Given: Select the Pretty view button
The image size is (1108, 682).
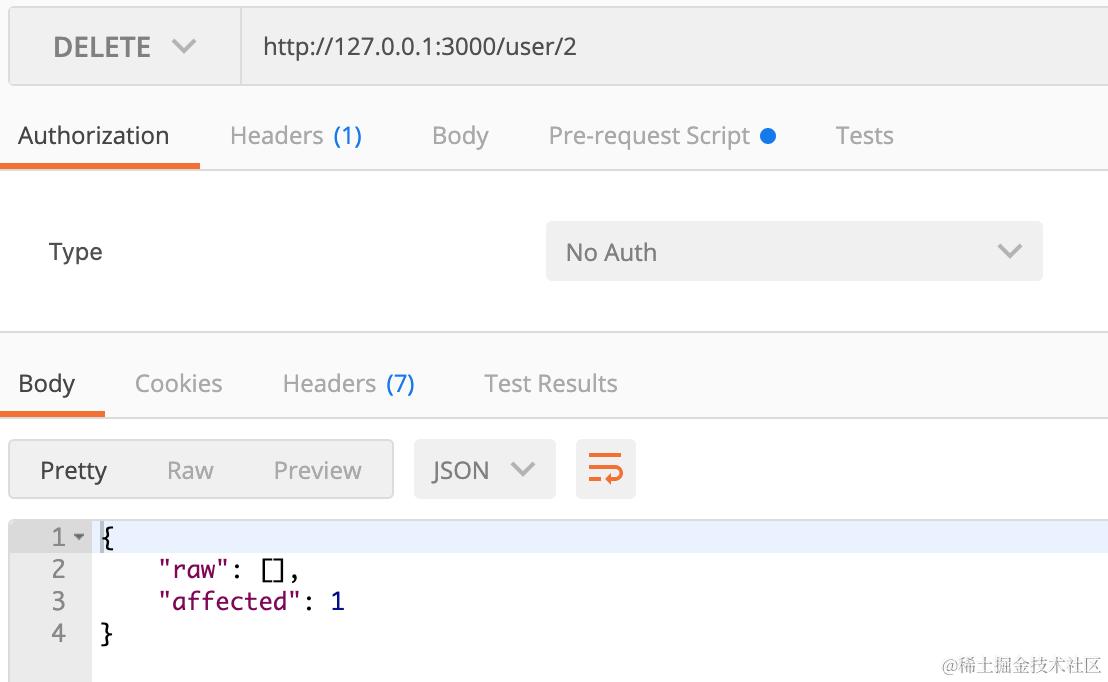Looking at the screenshot, I should [x=73, y=470].
